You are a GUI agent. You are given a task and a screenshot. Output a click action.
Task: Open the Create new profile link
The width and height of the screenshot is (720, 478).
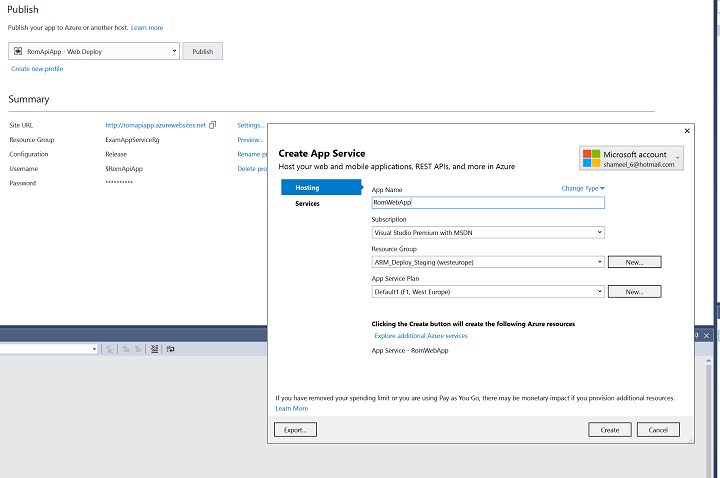pos(37,69)
